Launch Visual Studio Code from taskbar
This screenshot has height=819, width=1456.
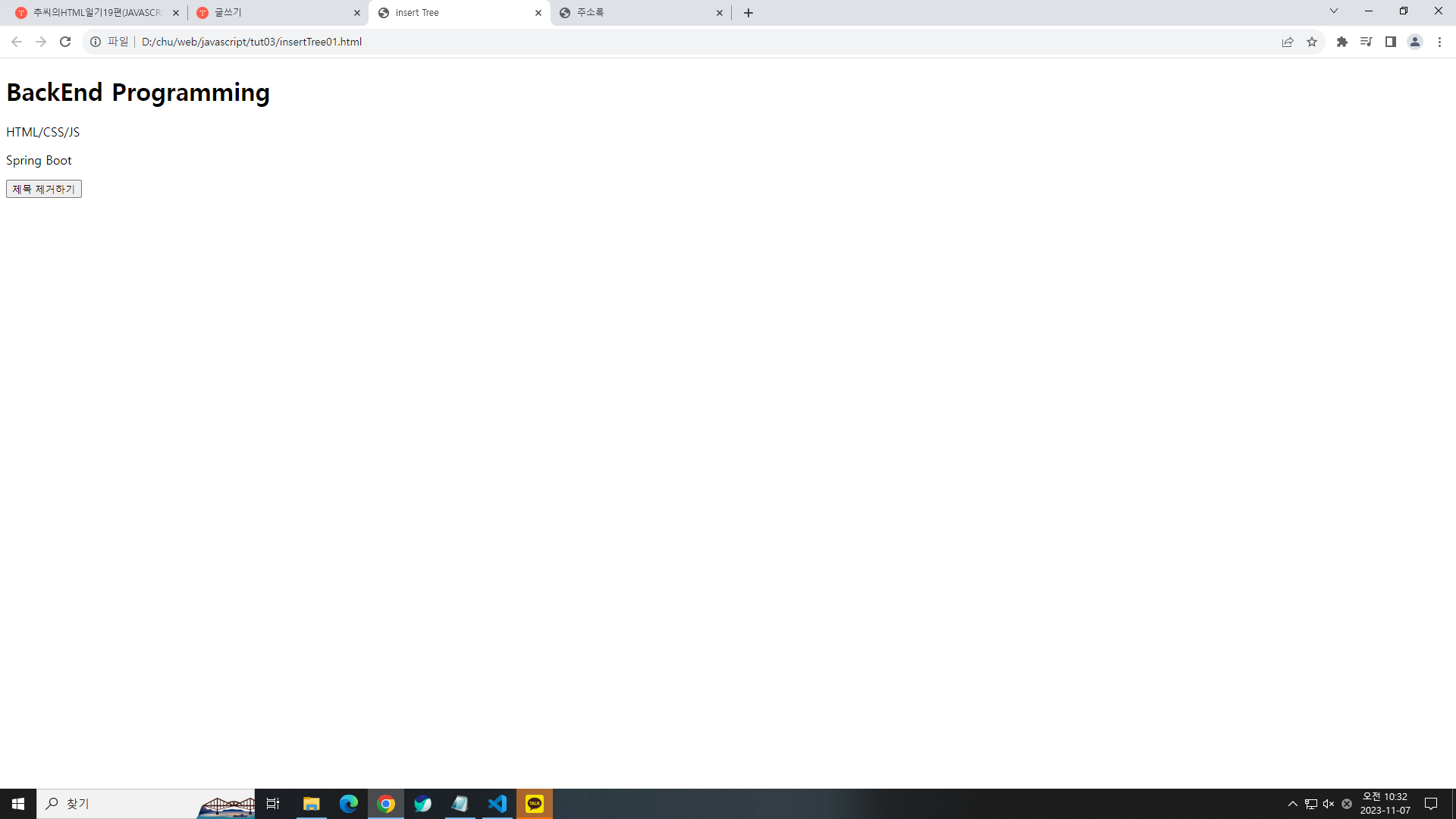(x=497, y=804)
